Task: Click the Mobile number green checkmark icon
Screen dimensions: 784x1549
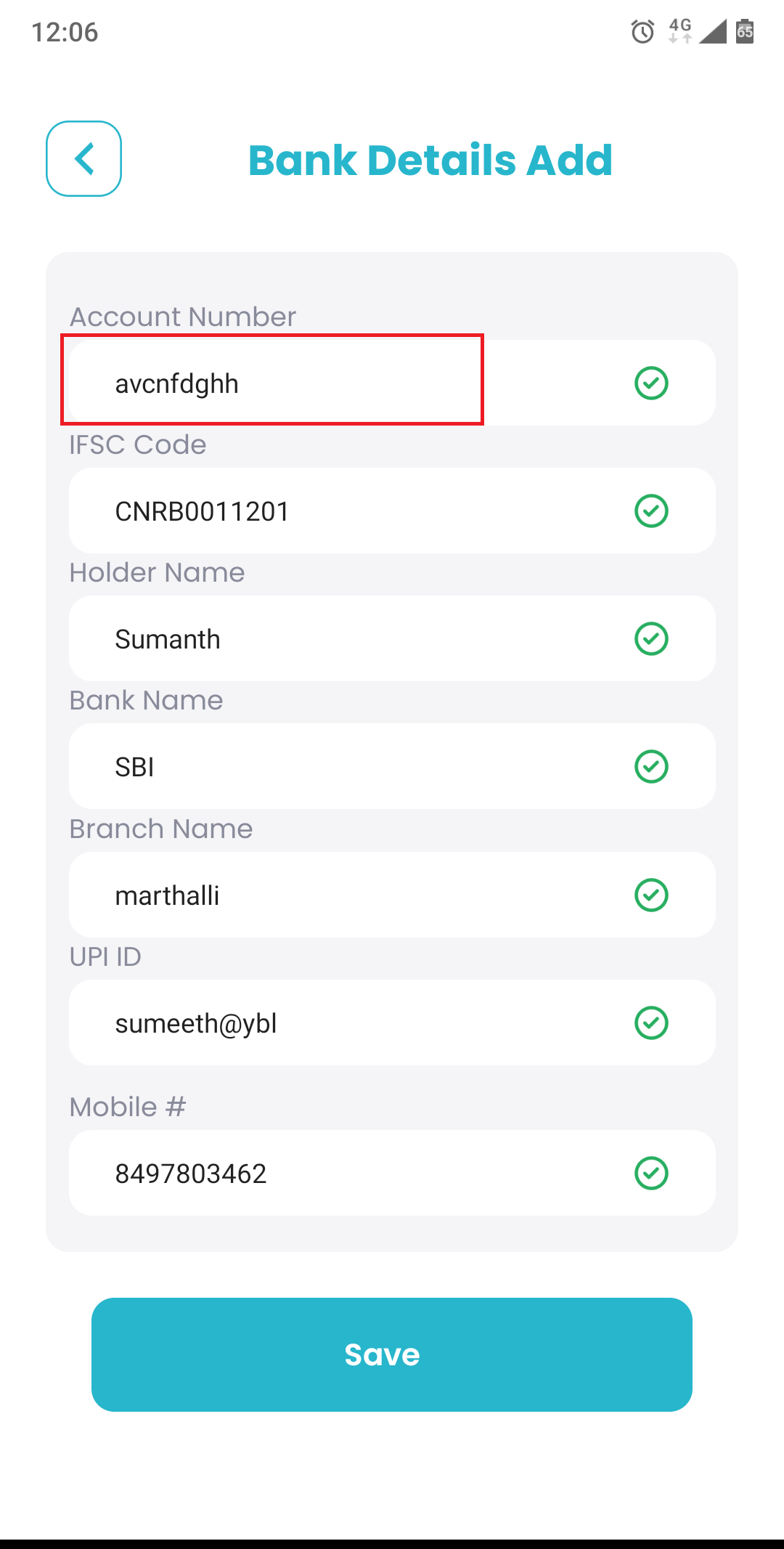Action: click(651, 1173)
